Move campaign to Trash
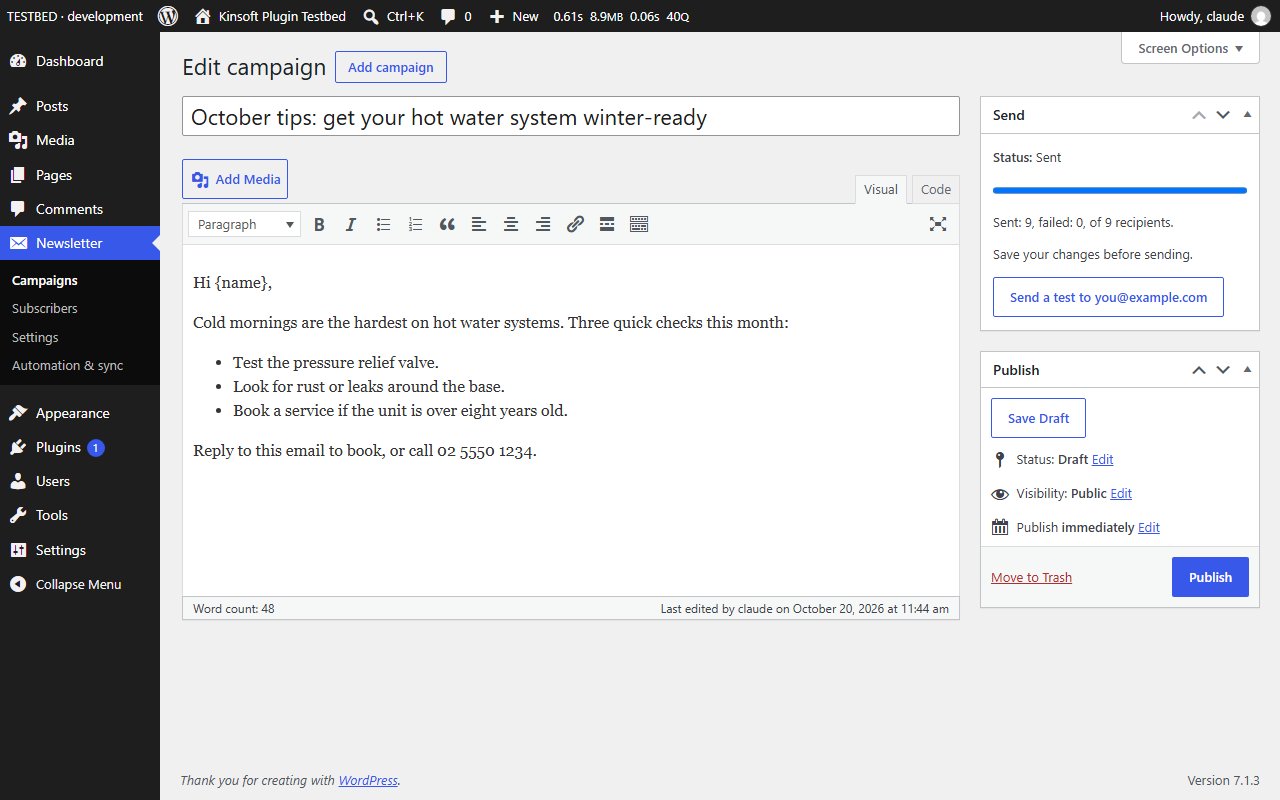1280x800 pixels. [1031, 577]
